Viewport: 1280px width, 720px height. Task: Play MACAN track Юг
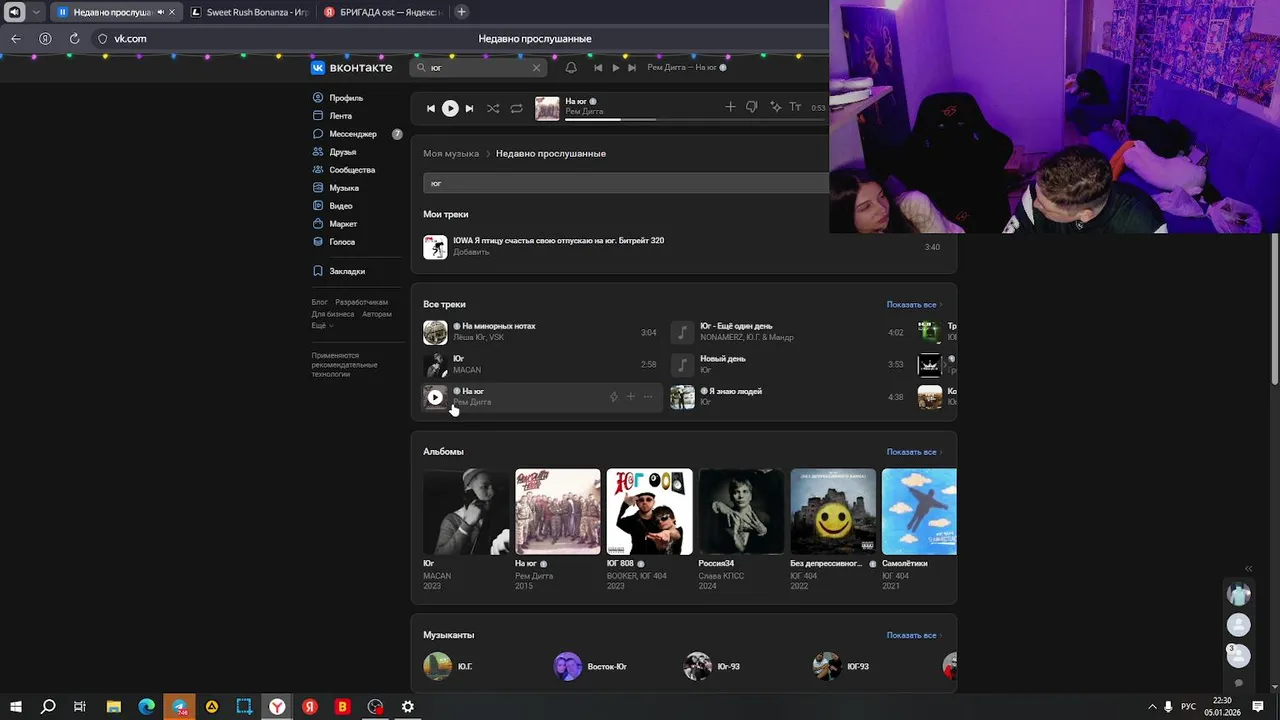[435, 365]
